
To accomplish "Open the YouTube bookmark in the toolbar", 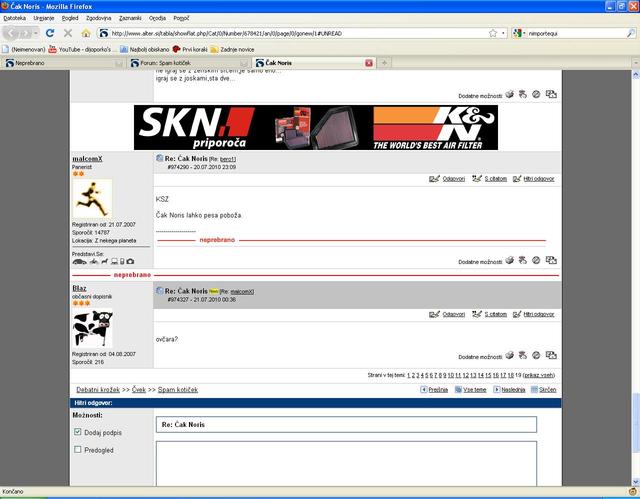I will click(x=80, y=49).
